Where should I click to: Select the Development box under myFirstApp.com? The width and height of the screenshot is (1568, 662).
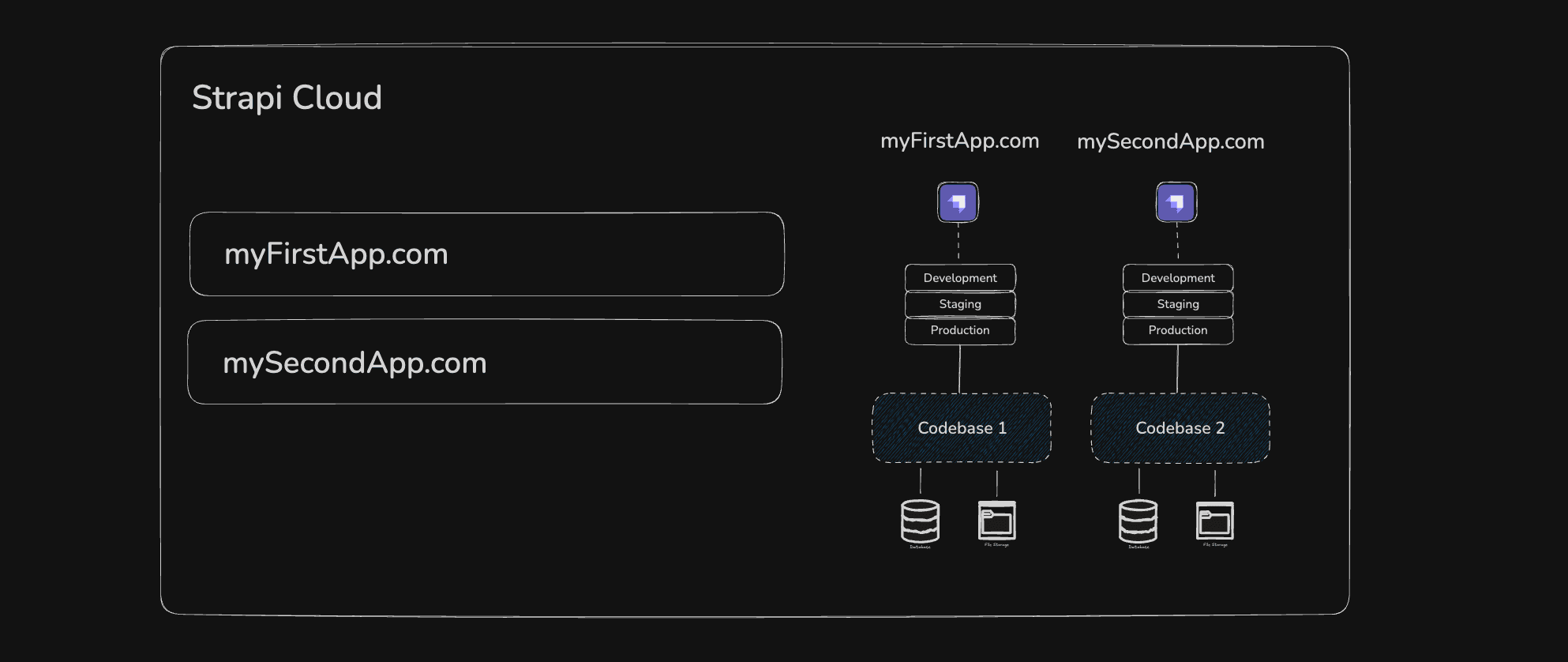tap(960, 278)
